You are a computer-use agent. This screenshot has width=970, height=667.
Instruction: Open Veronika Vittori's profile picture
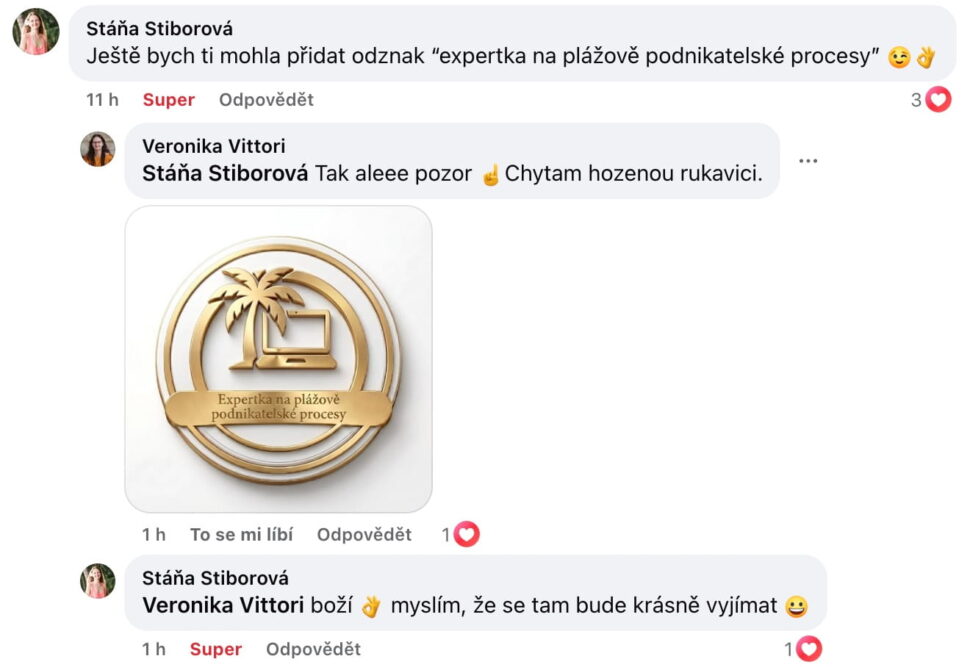point(98,149)
